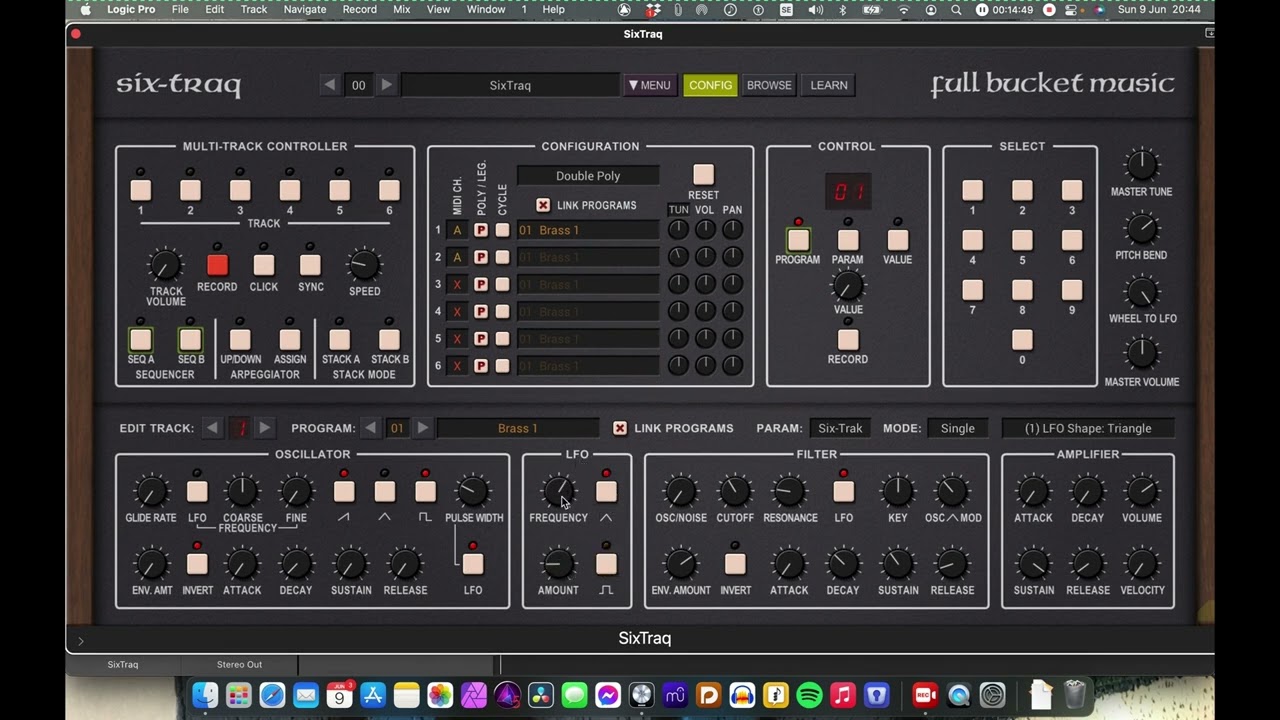Image resolution: width=1280 pixels, height=720 pixels.
Task: Click the TRACK VOLUME knob
Action: (x=165, y=265)
